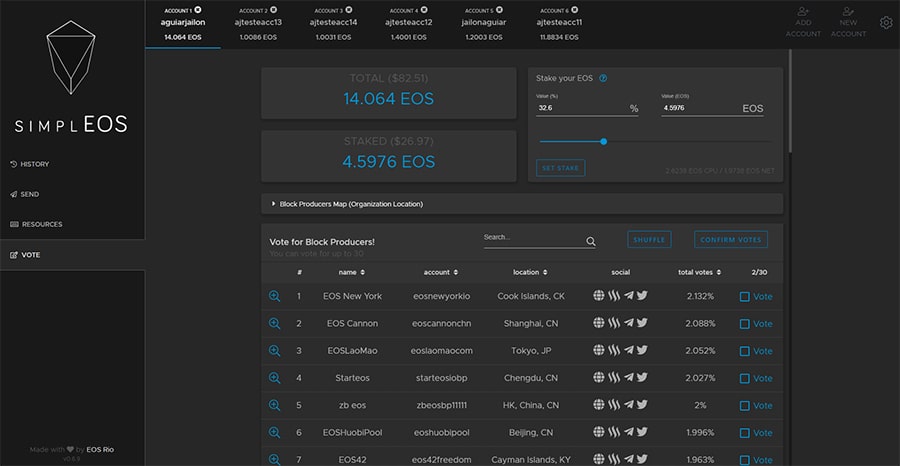The height and width of the screenshot is (466, 900).
Task: Click the Shuffle button
Action: tap(649, 239)
